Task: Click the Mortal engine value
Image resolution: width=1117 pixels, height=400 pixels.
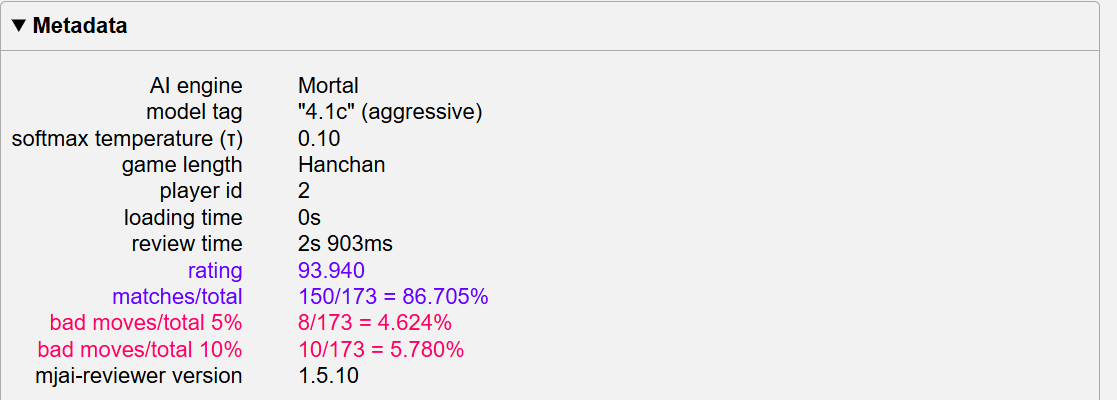Action: coord(328,86)
